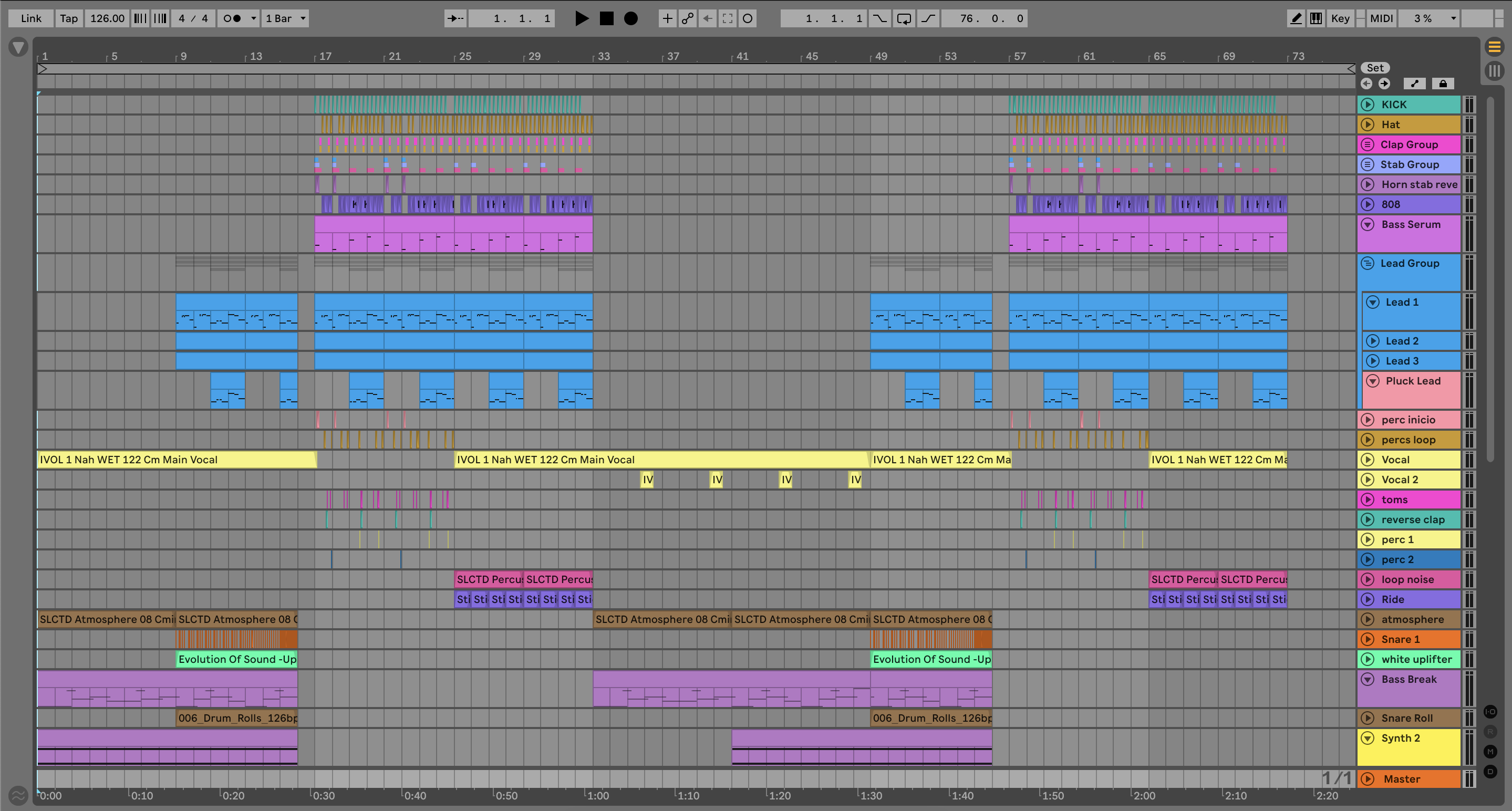Collapse the Lead Group track
Screen dimensions: 1512x811
1368,263
